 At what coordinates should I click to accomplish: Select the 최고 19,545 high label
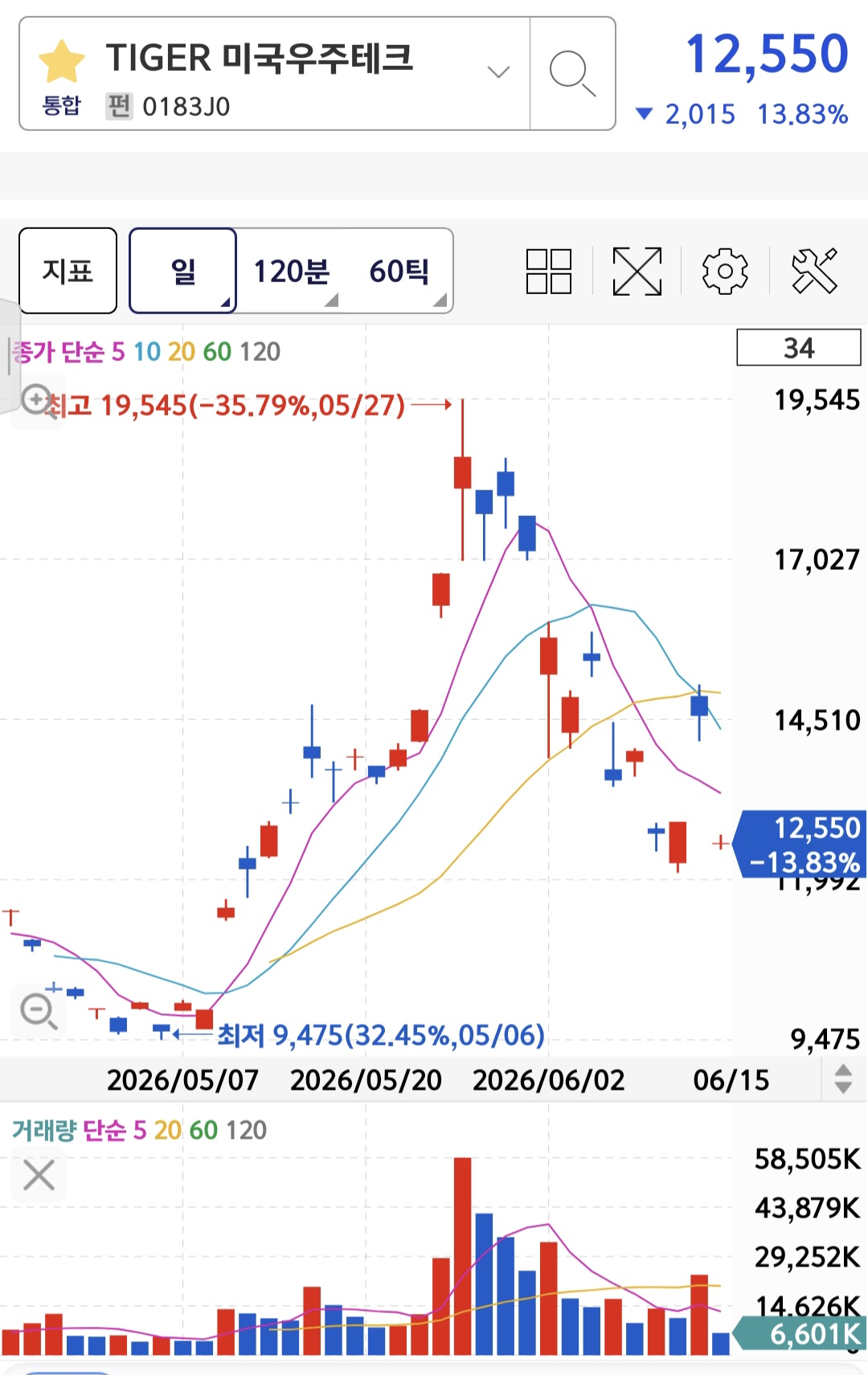pos(225,405)
